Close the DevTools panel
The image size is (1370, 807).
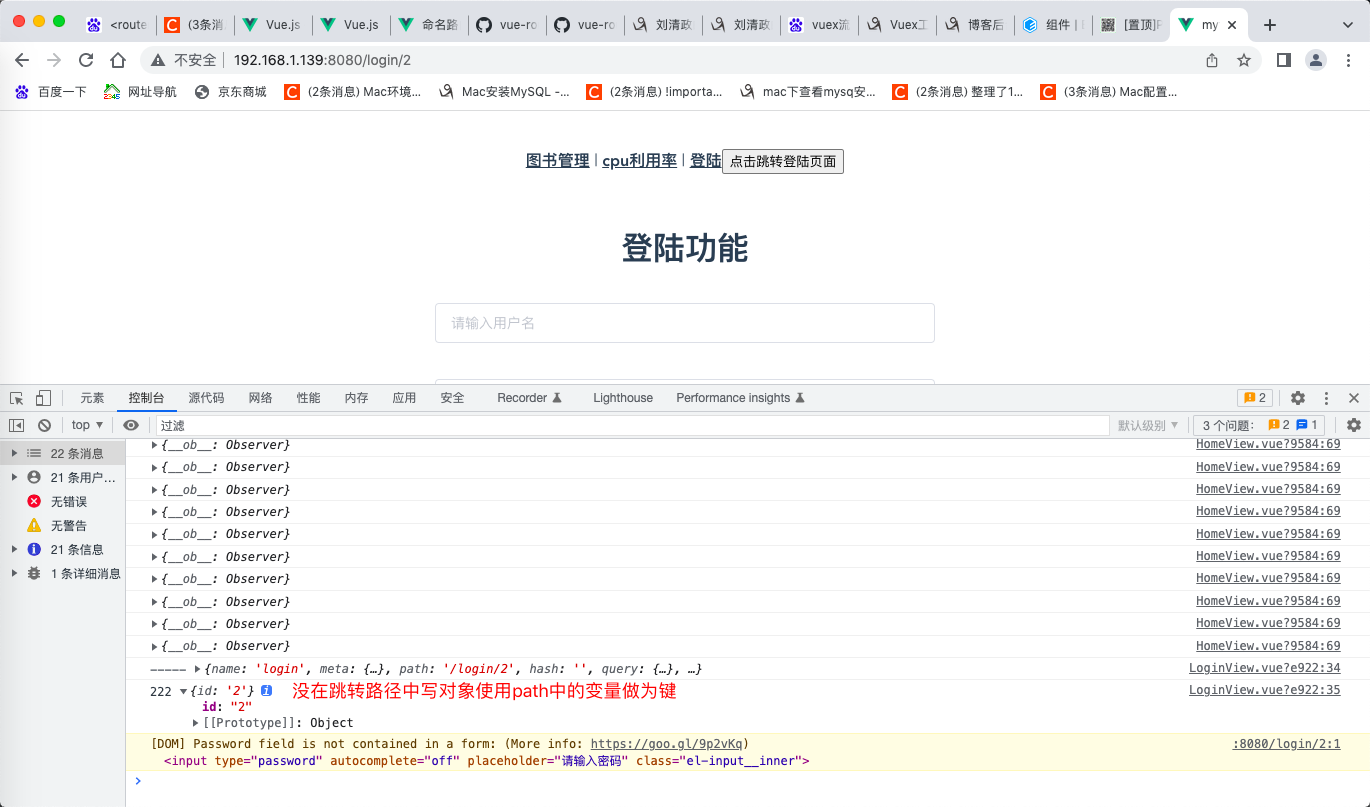(1354, 398)
